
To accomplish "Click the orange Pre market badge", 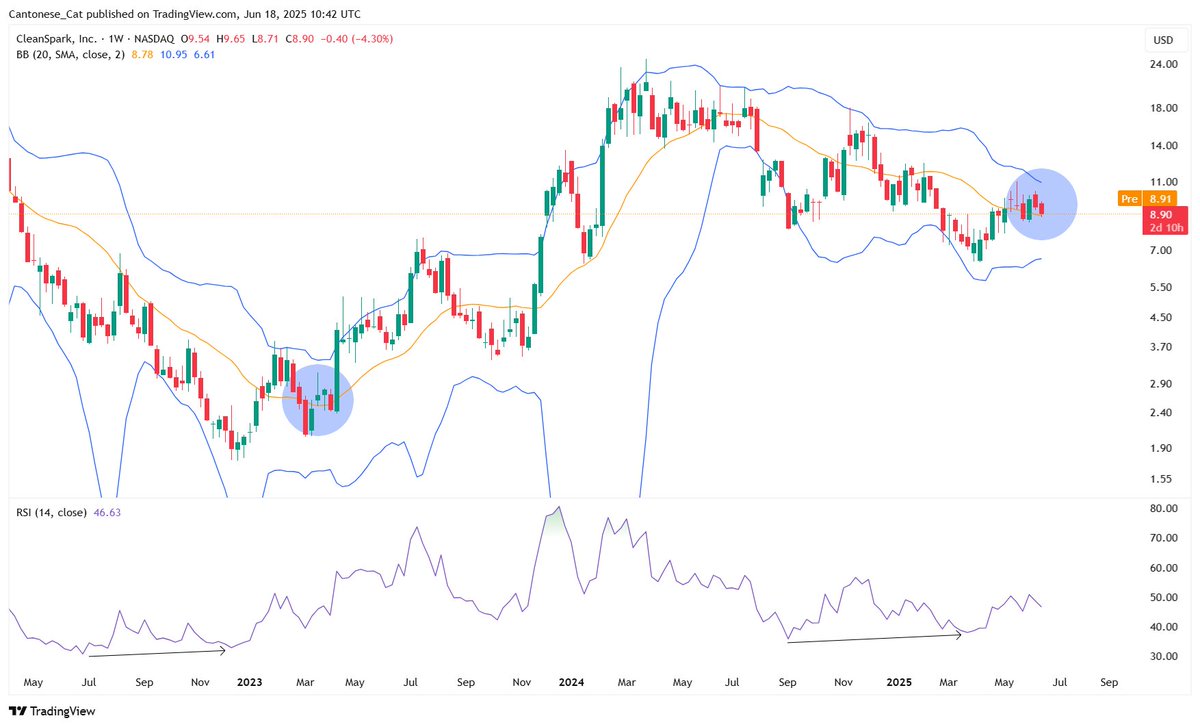I will coord(1129,199).
